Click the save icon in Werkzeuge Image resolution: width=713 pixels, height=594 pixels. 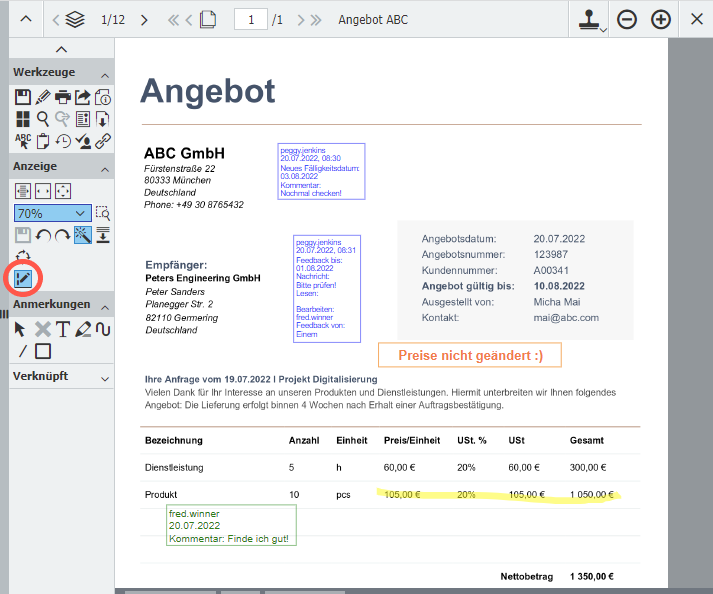click(x=23, y=97)
